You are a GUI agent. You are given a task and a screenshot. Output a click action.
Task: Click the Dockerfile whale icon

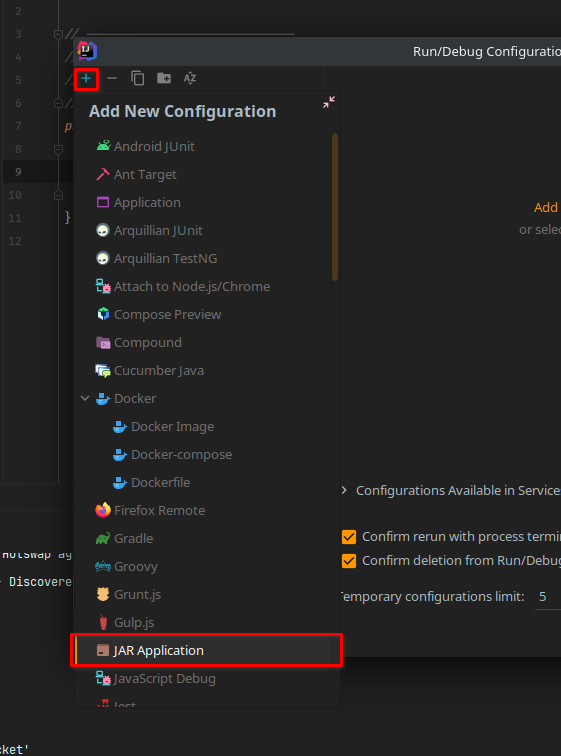tap(120, 482)
